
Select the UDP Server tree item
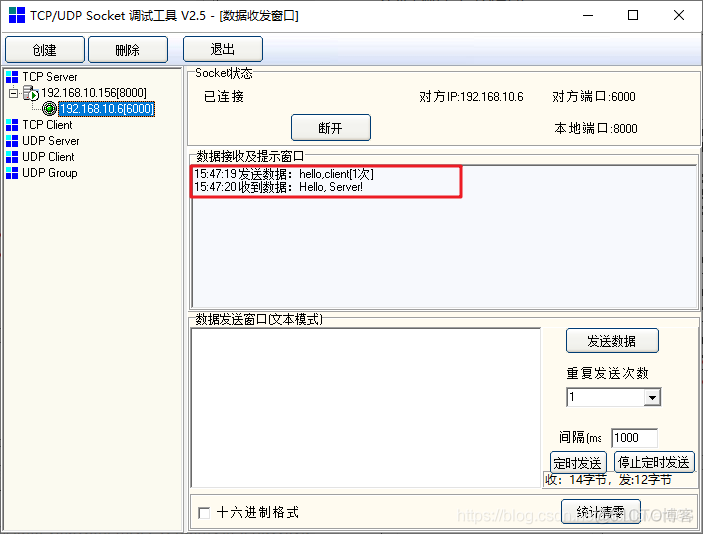click(51, 141)
